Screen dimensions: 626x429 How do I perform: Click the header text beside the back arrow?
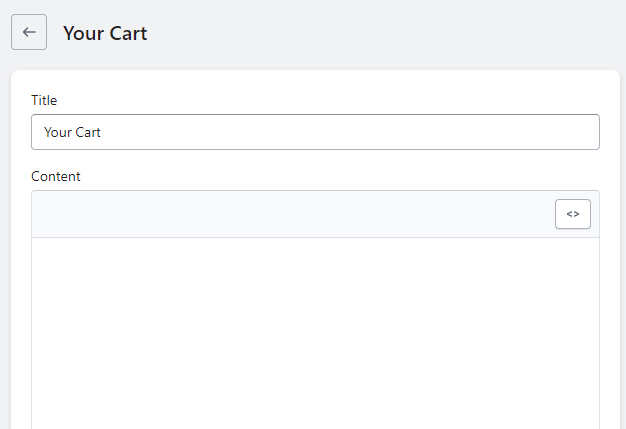pyautogui.click(x=105, y=33)
